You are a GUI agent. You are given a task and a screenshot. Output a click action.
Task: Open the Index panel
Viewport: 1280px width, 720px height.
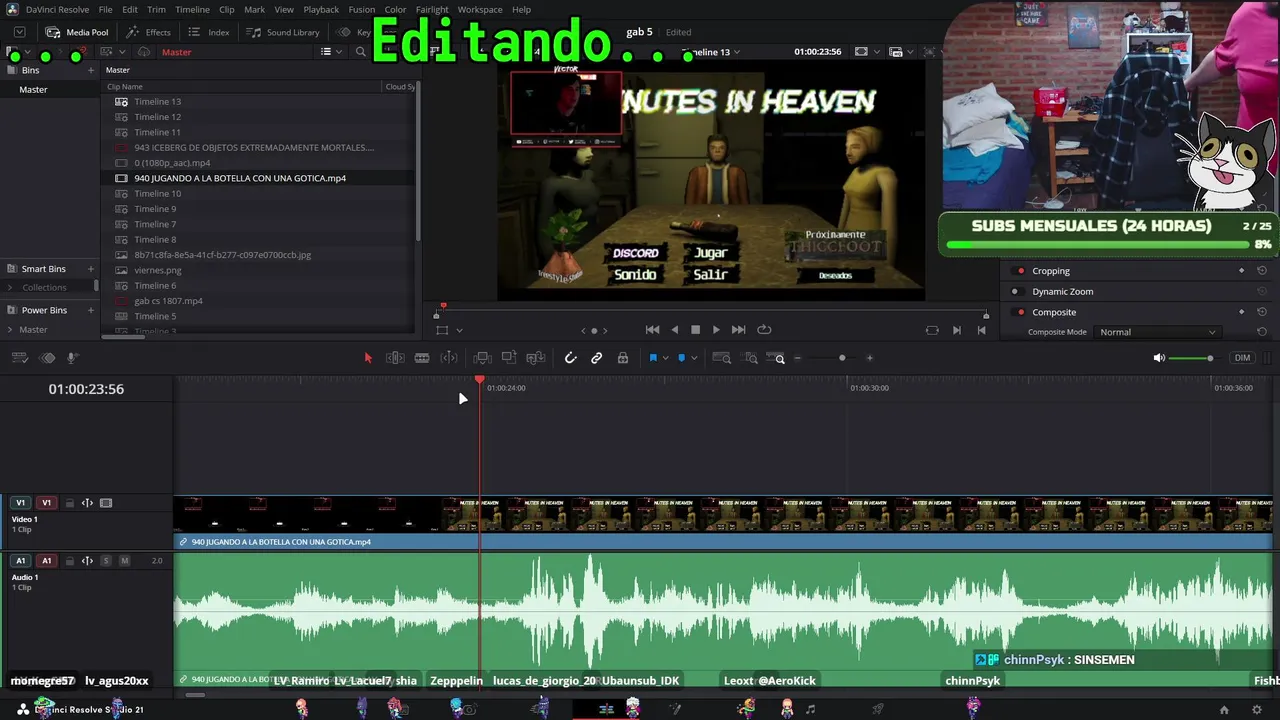pos(209,32)
